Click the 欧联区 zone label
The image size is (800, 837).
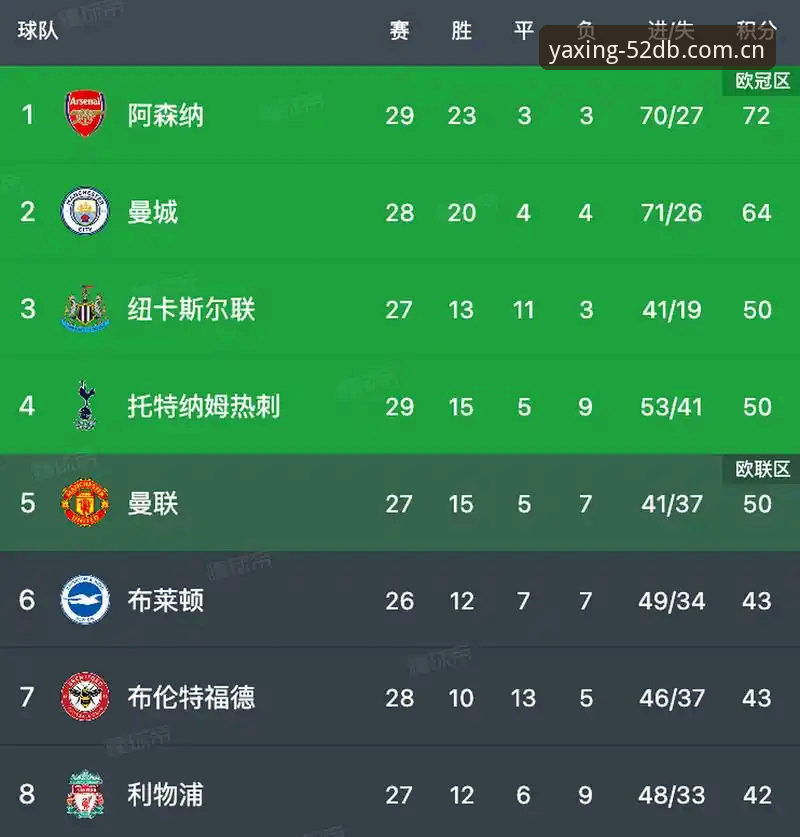pyautogui.click(x=762, y=469)
